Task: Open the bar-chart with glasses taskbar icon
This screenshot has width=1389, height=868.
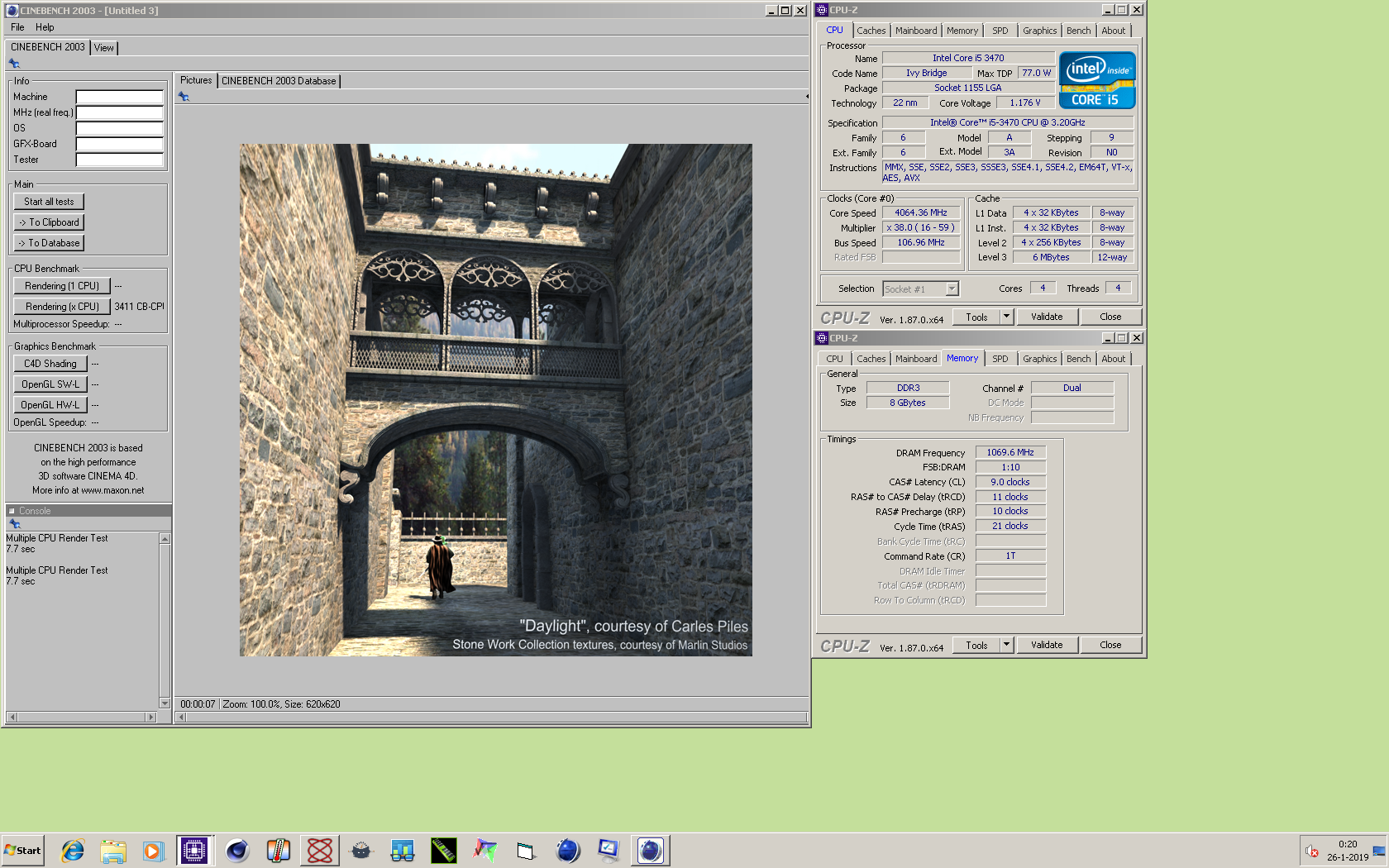Action: click(403, 850)
